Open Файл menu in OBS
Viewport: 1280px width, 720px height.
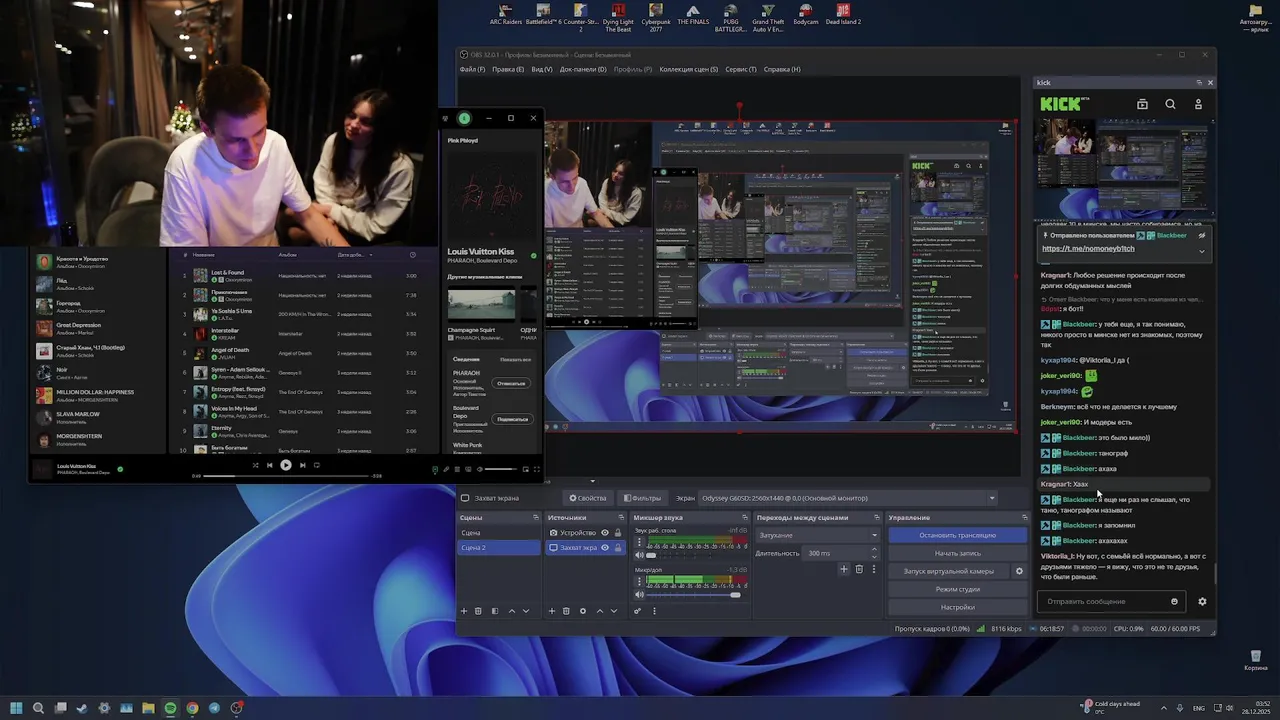[x=472, y=69]
